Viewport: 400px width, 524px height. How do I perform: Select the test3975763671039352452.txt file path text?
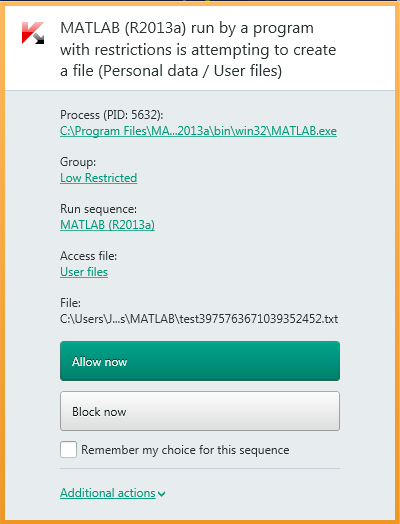pos(199,319)
